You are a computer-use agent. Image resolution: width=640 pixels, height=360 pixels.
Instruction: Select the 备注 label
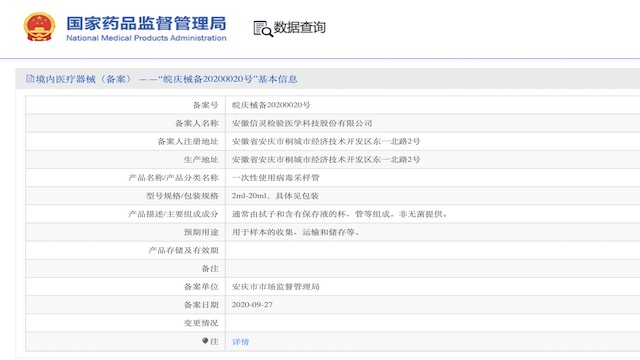[x=210, y=269]
